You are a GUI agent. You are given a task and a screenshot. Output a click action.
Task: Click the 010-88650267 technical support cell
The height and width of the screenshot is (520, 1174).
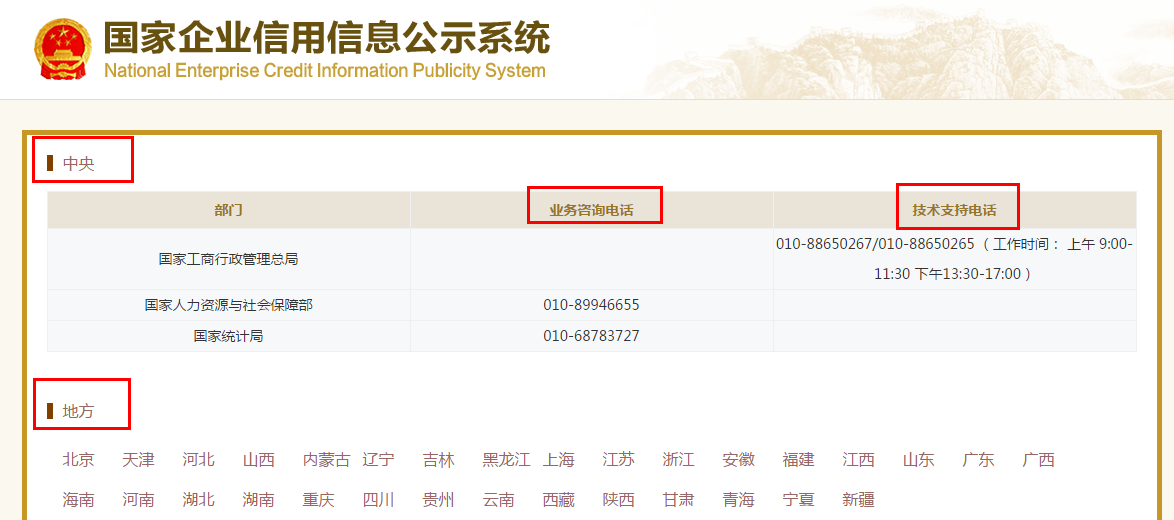(955, 259)
